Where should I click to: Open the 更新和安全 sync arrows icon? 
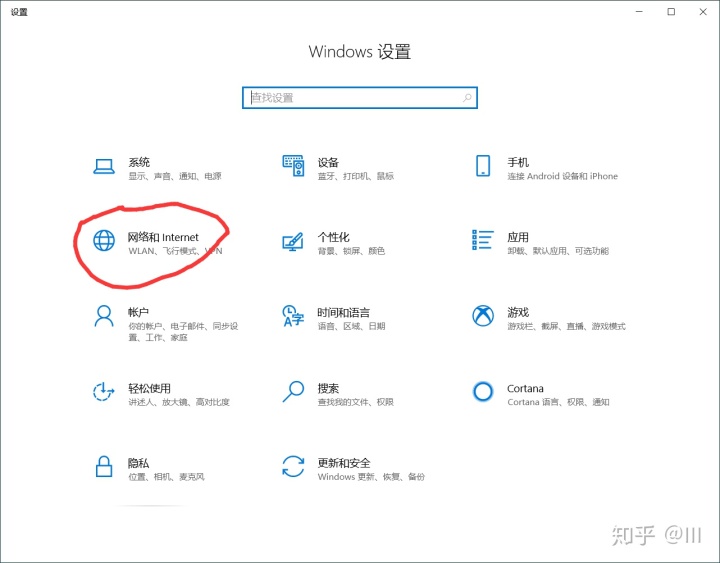[x=293, y=467]
